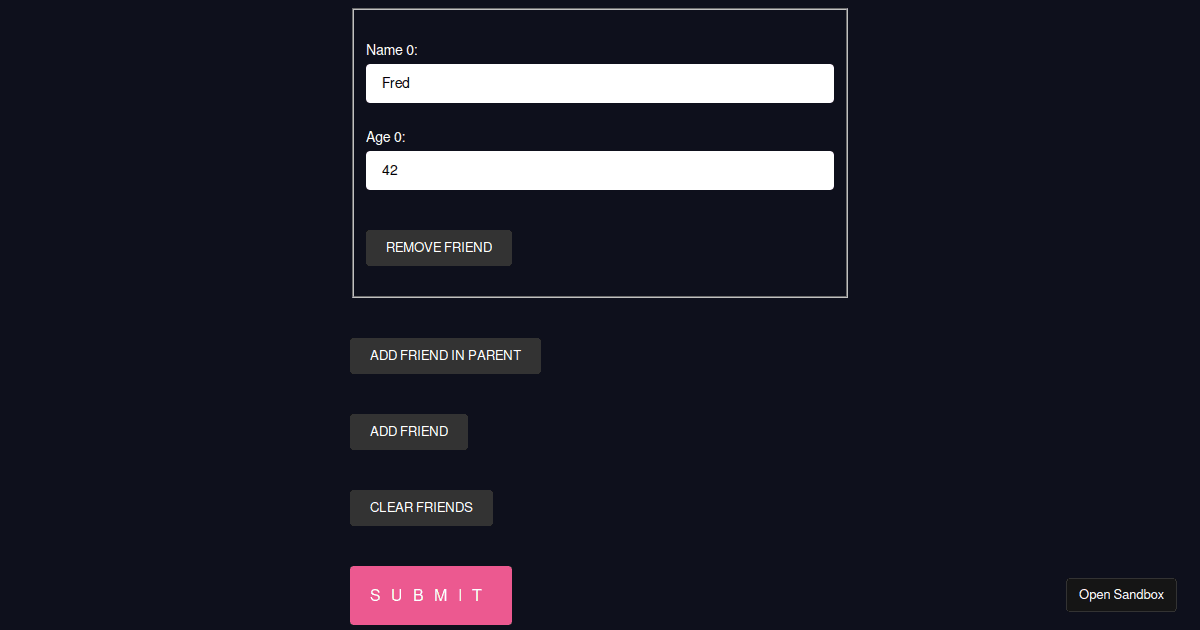Open the sandbox via Open Sandbox
The width and height of the screenshot is (1200, 630).
click(1121, 594)
